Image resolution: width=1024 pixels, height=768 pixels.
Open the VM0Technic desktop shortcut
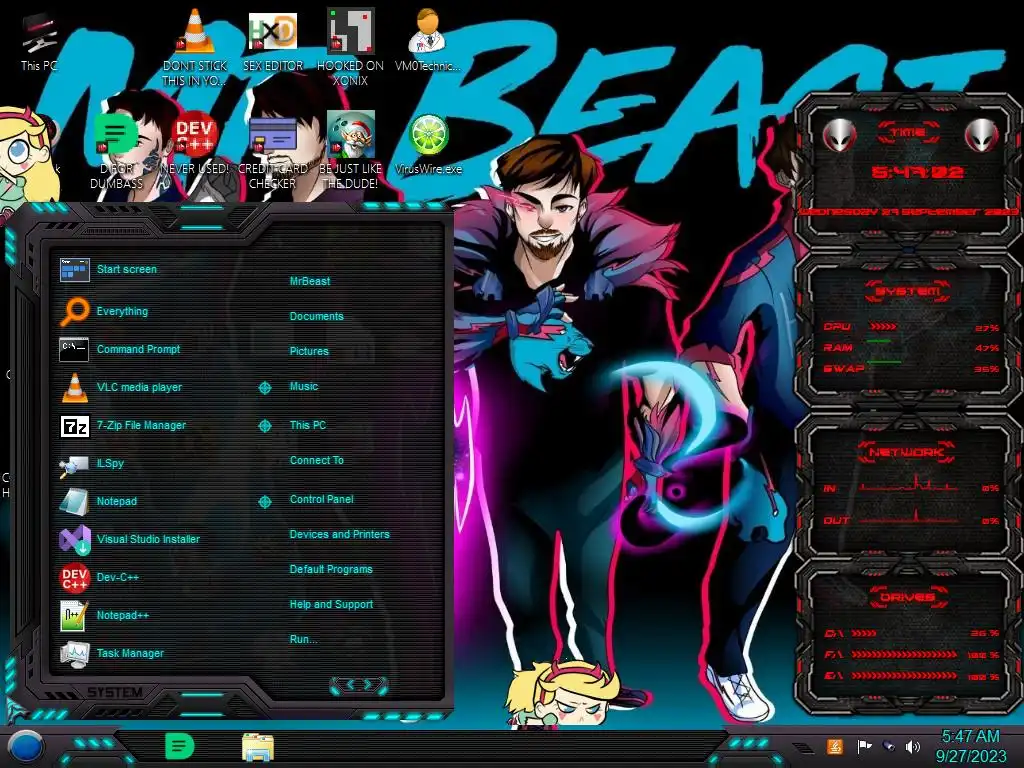click(428, 40)
